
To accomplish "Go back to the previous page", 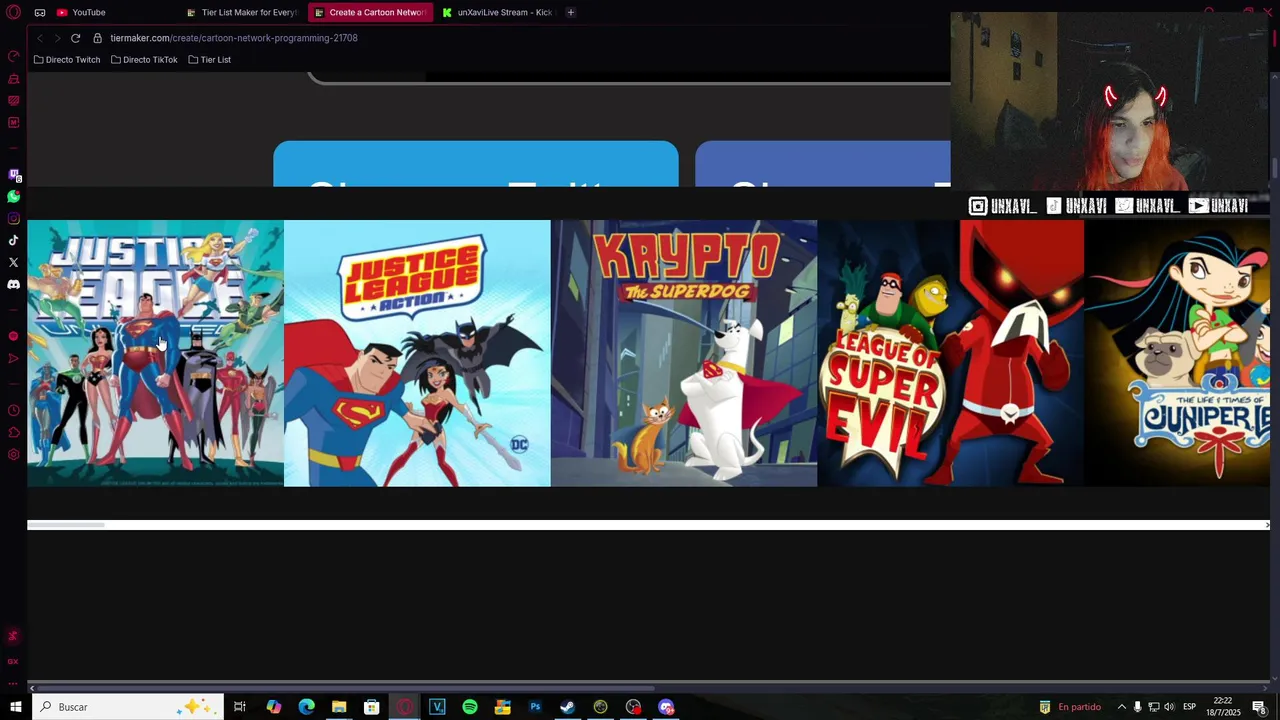I will click(x=40, y=38).
